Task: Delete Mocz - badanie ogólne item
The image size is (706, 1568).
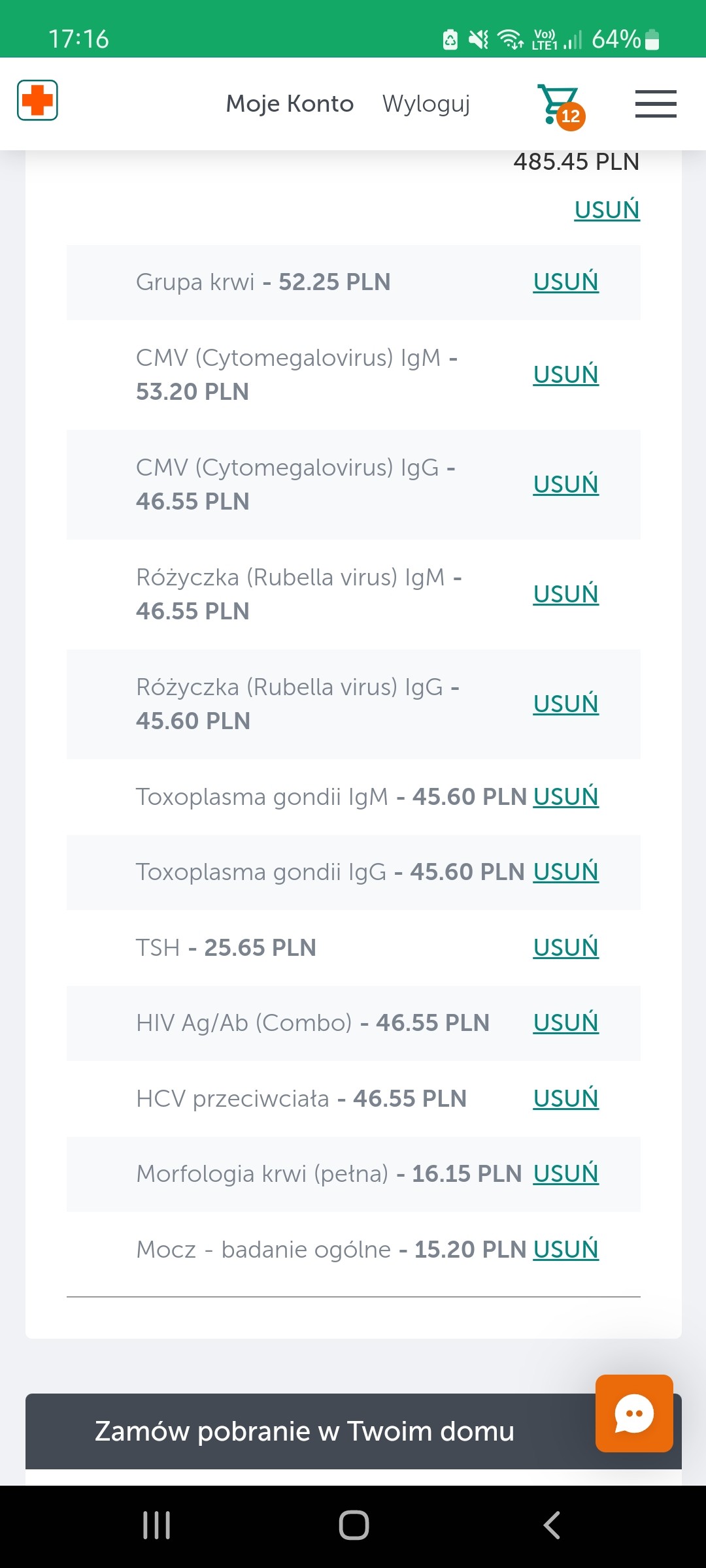Action: pos(565,1249)
